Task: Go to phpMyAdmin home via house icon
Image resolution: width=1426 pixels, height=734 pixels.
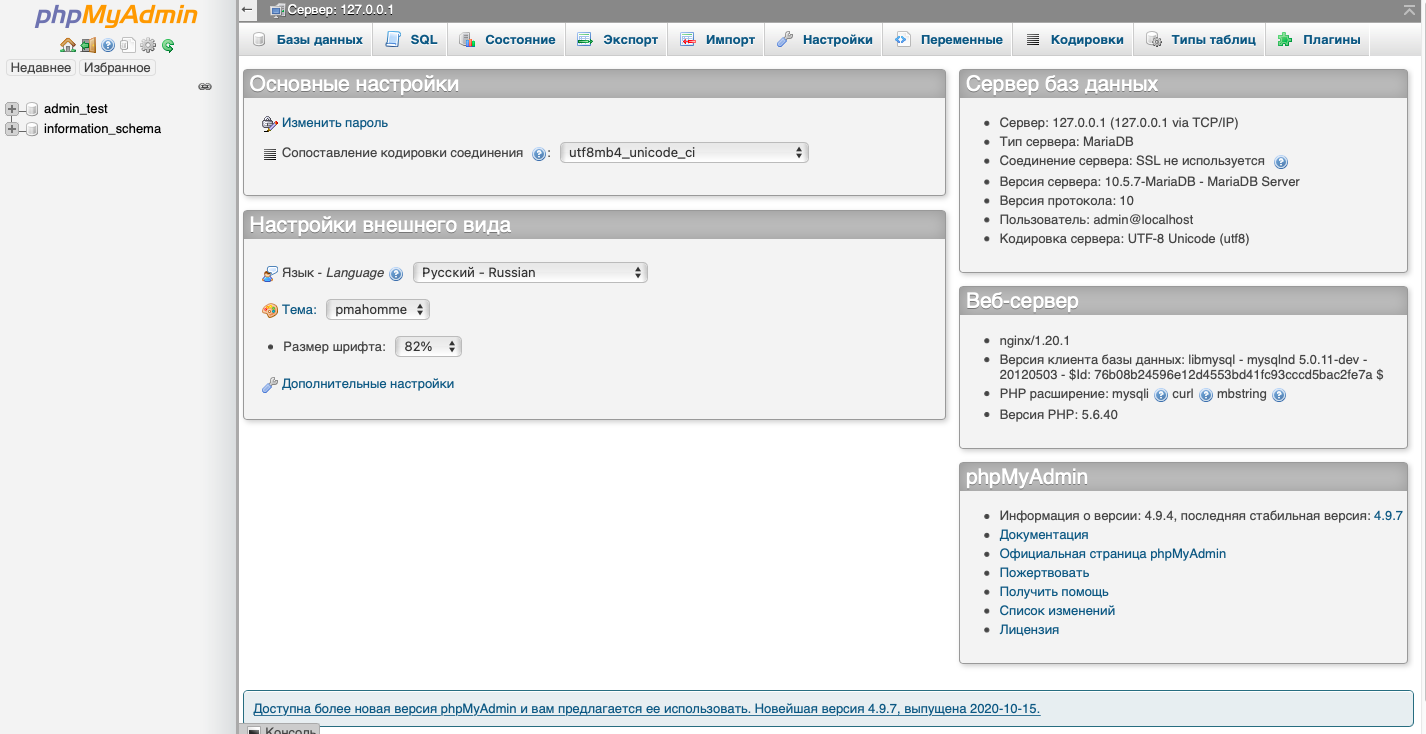Action: (x=67, y=45)
